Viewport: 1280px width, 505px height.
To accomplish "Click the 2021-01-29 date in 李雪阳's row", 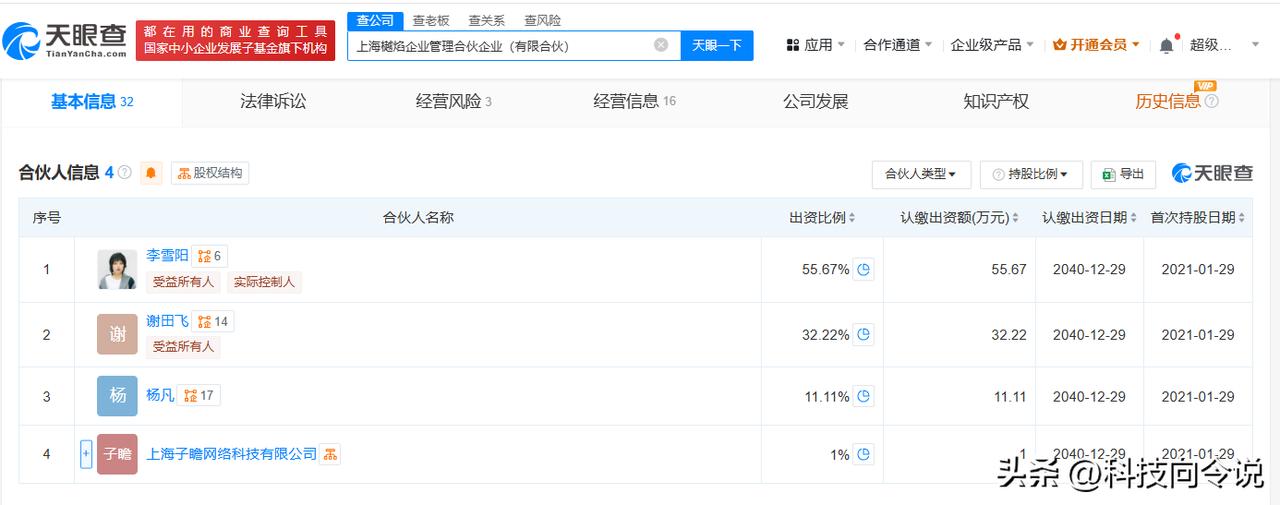I will tap(1198, 269).
